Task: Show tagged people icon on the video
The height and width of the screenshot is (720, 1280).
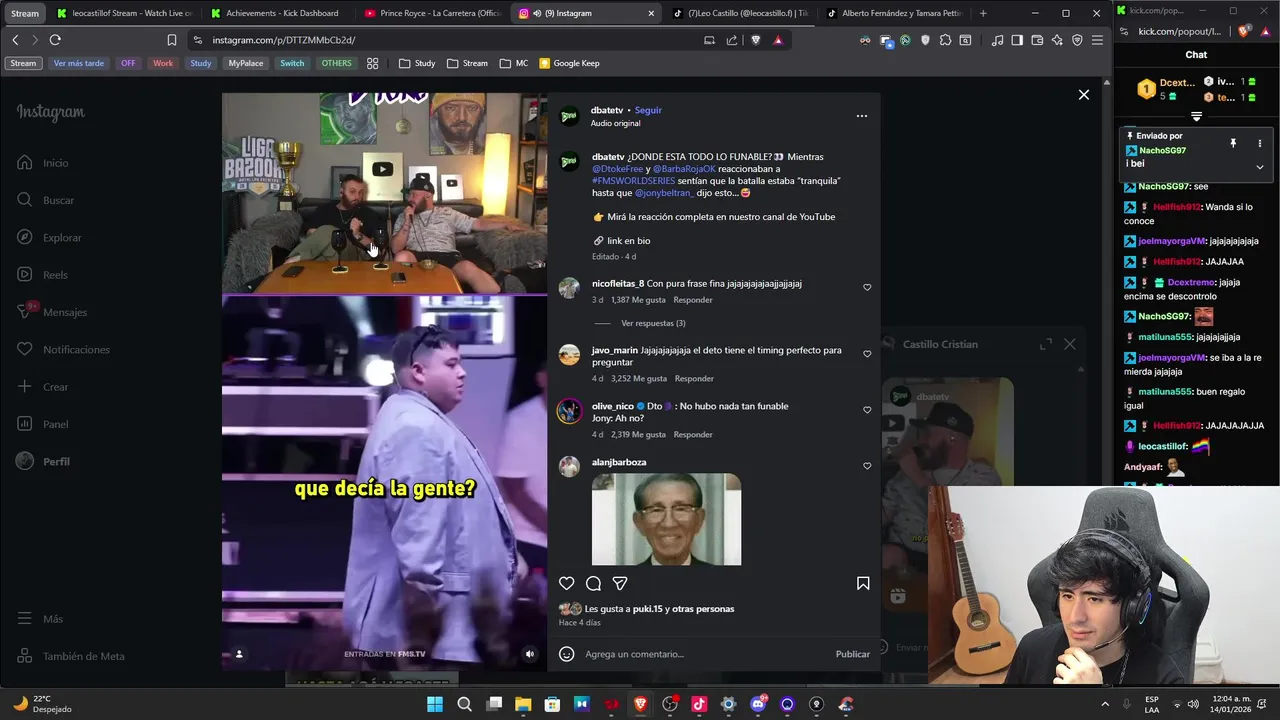Action: (x=239, y=654)
